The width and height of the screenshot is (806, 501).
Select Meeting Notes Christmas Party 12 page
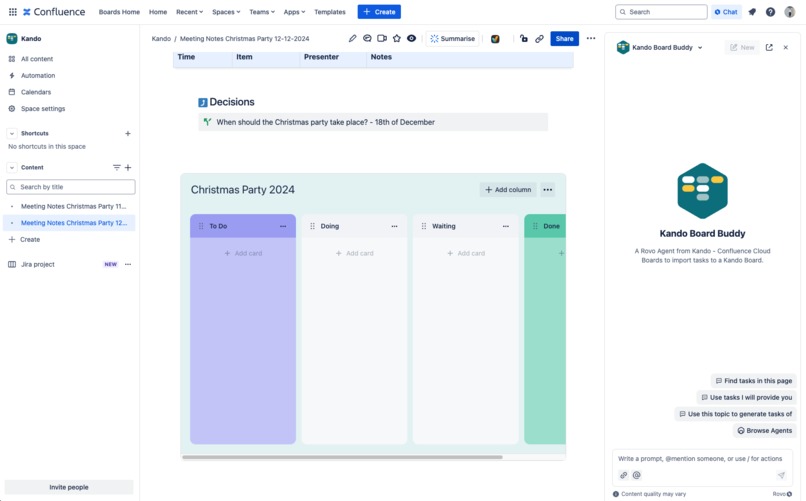[73, 223]
